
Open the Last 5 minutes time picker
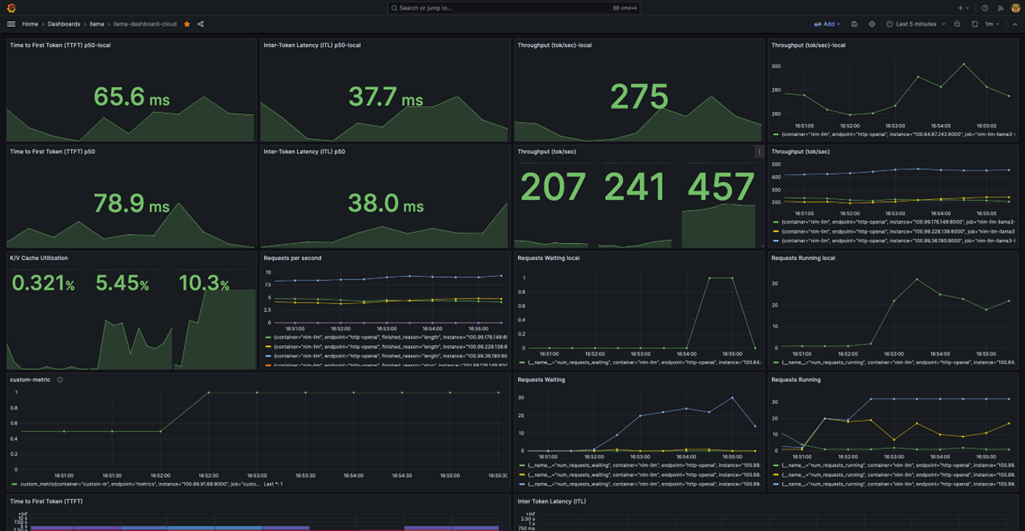click(916, 24)
